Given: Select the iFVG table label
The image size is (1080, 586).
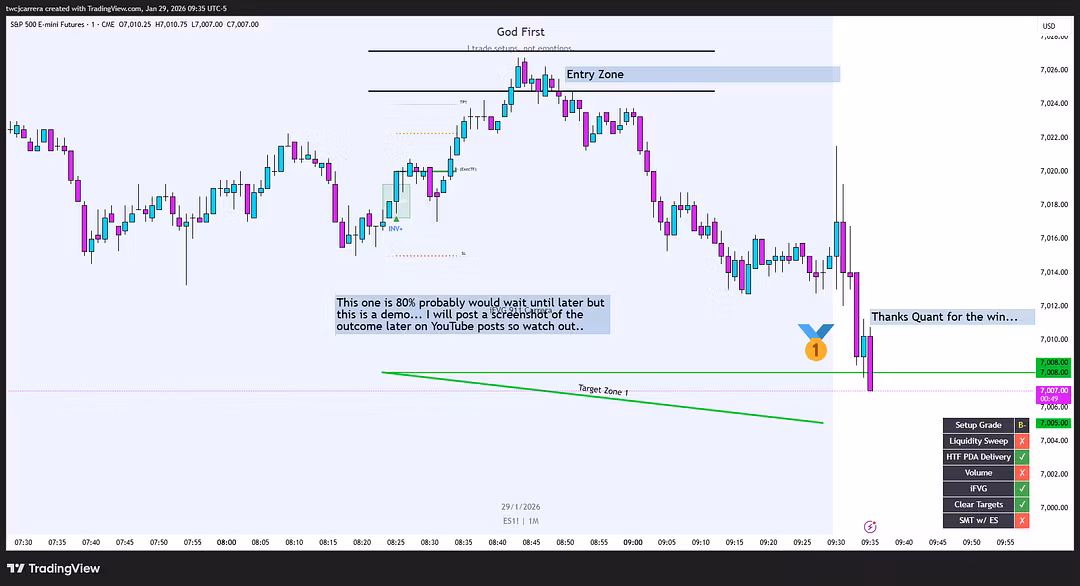Looking at the screenshot, I should [978, 488].
